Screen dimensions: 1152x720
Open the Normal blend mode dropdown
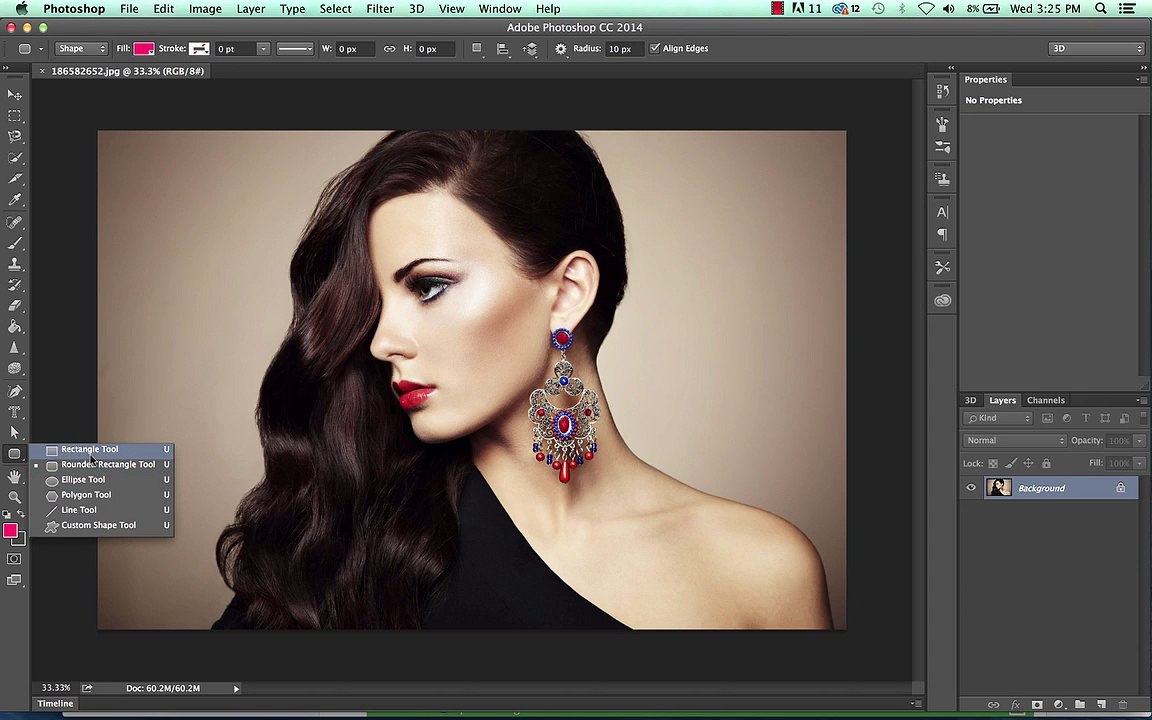1015,441
